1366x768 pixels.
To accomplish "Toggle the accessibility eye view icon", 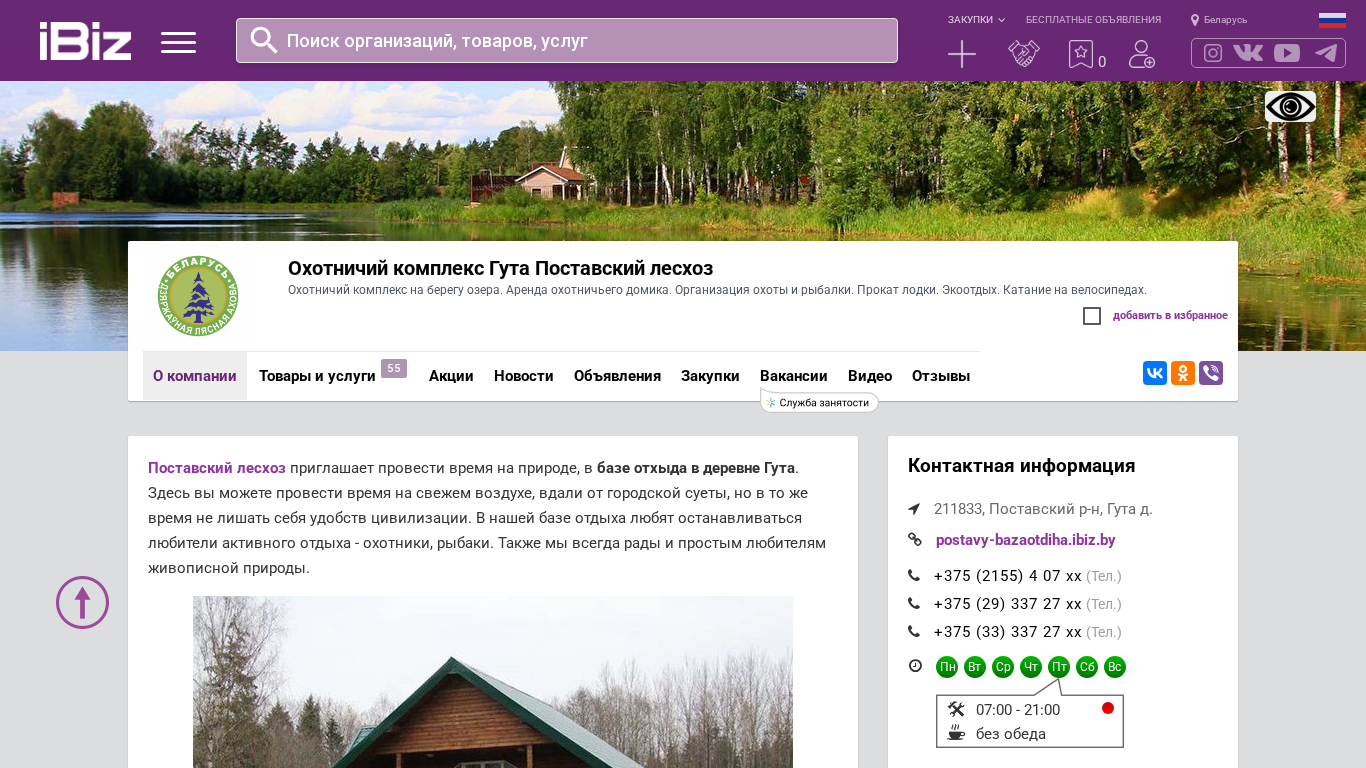I will coord(1290,107).
